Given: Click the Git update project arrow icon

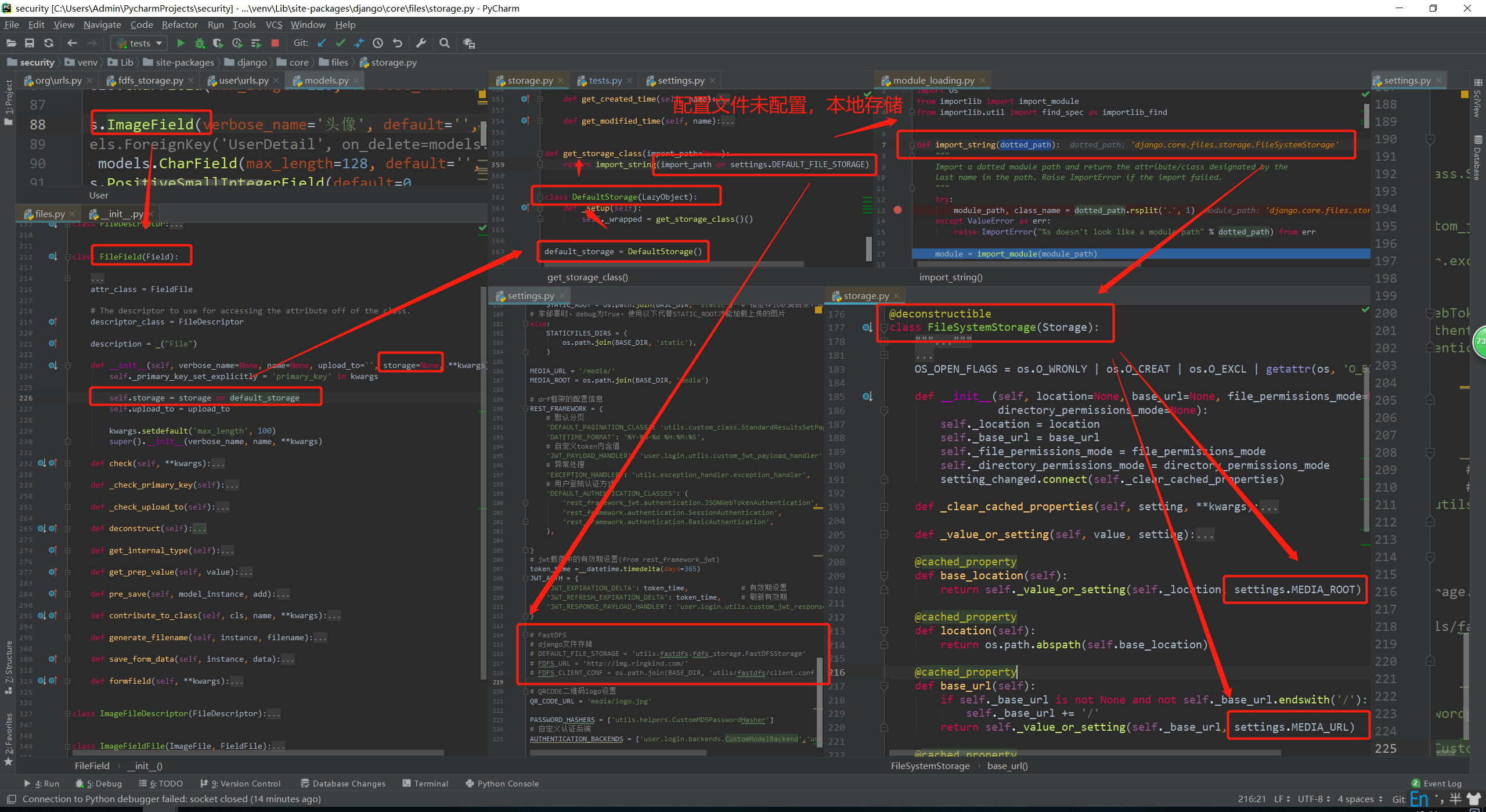Looking at the screenshot, I should (322, 43).
